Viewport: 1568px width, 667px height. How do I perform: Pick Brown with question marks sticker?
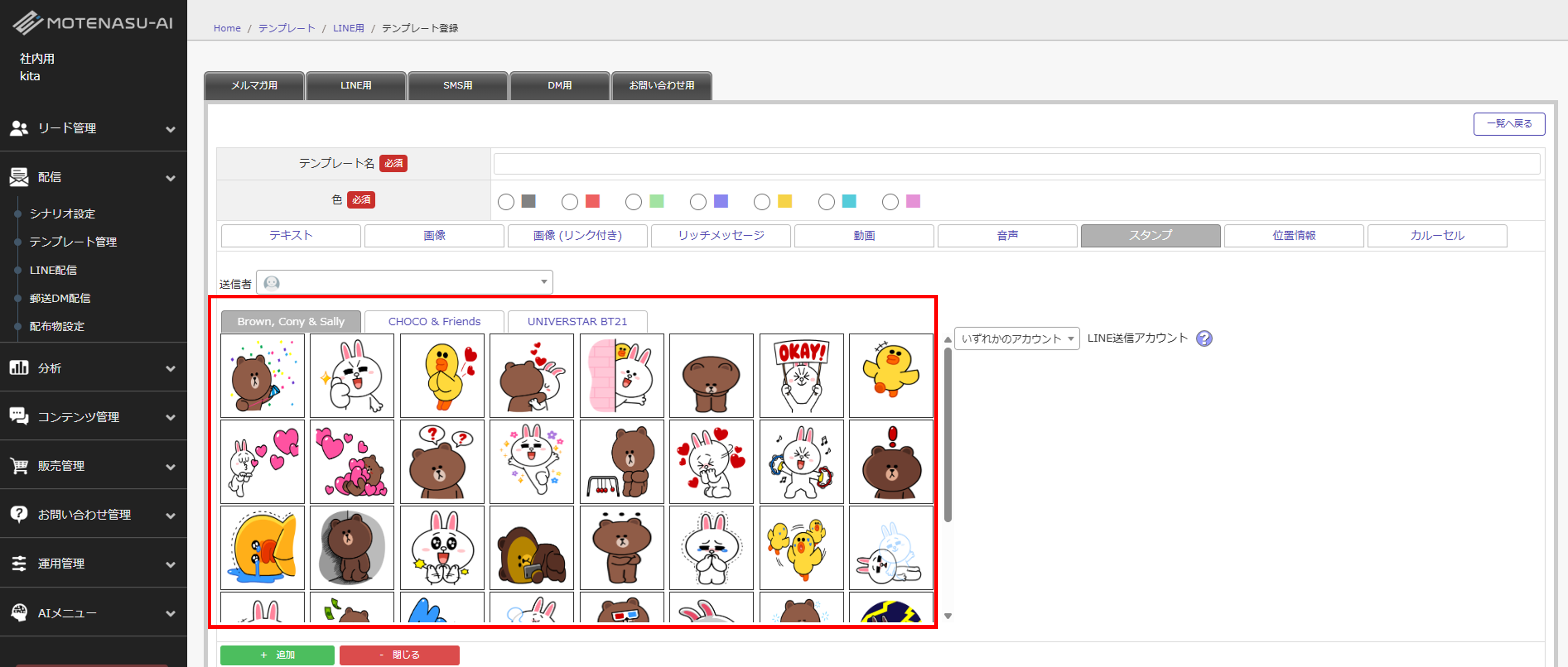(x=442, y=462)
